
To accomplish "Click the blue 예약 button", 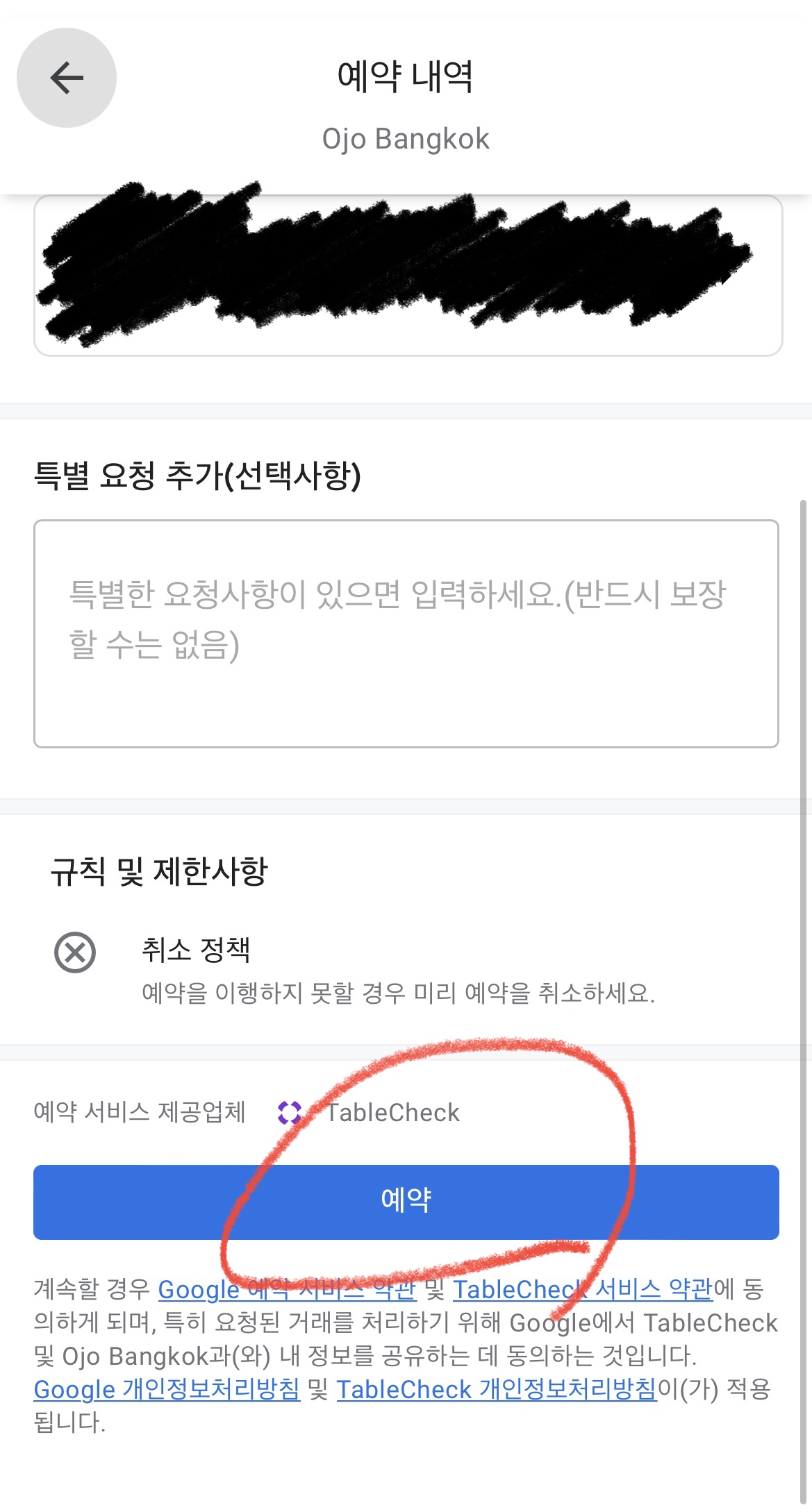I will (406, 1202).
